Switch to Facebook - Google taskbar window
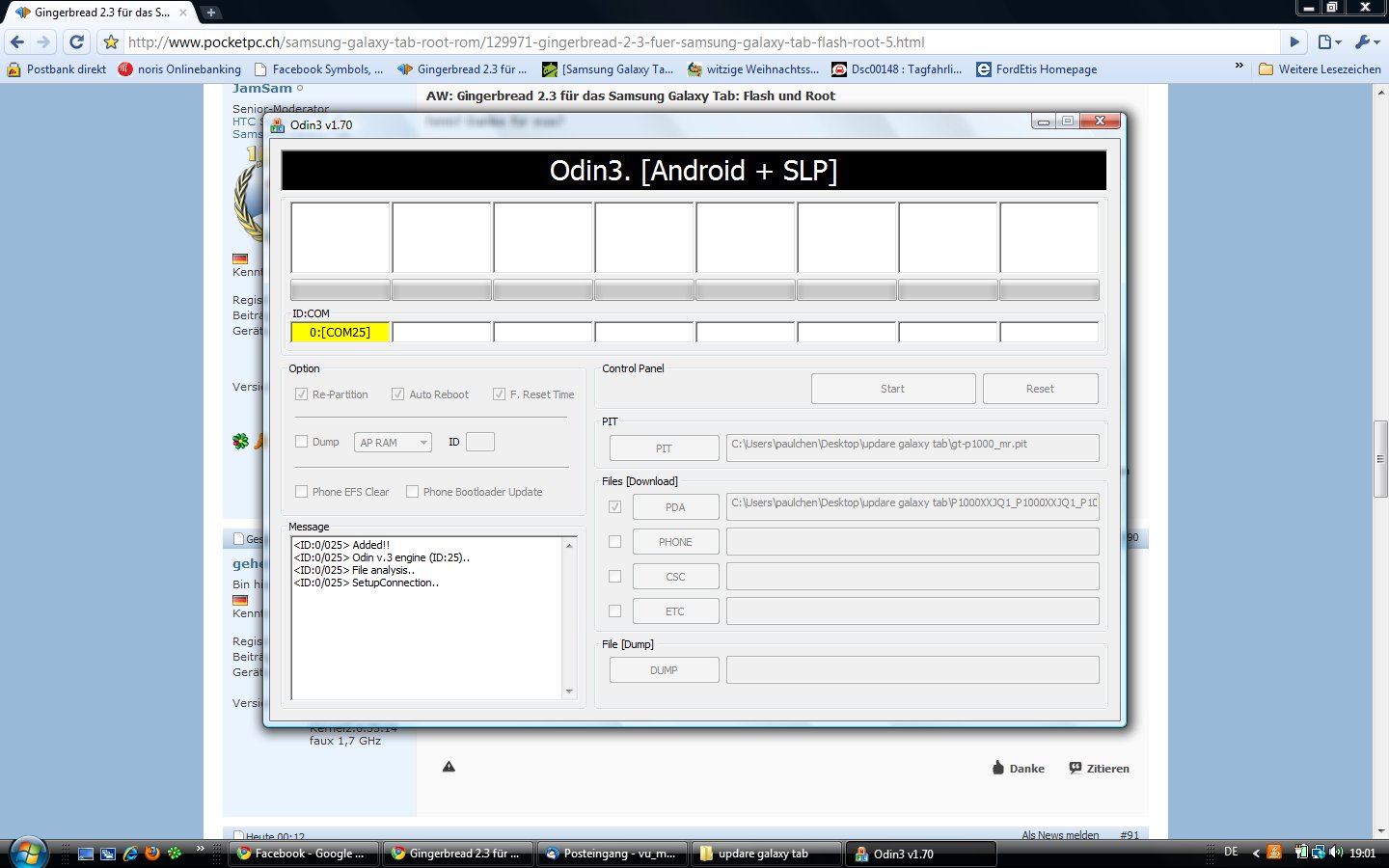Viewport: 1389px width, 868px height. (x=302, y=854)
